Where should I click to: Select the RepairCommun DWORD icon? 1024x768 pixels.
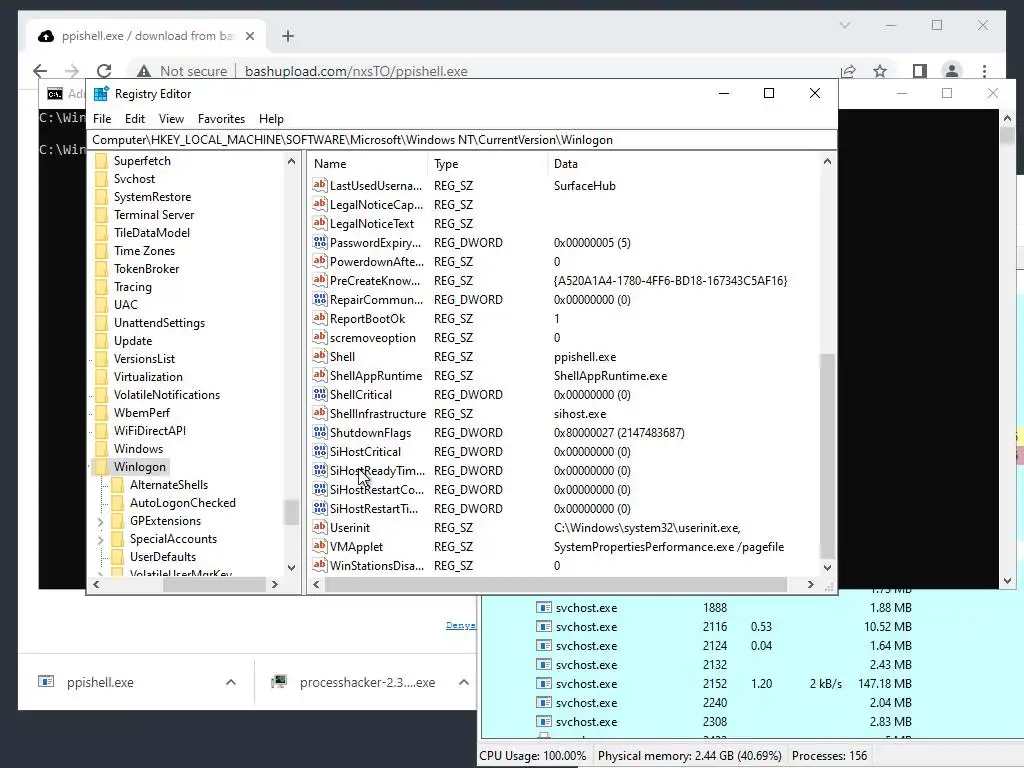319,299
